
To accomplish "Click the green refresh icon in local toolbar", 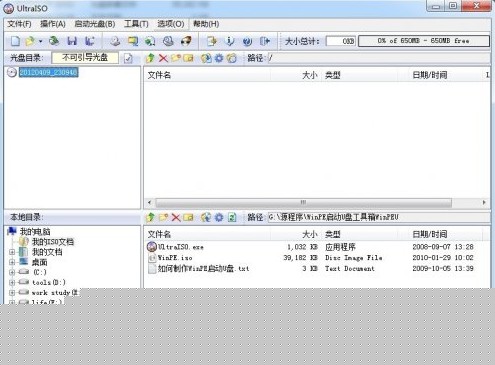I will tap(232, 218).
